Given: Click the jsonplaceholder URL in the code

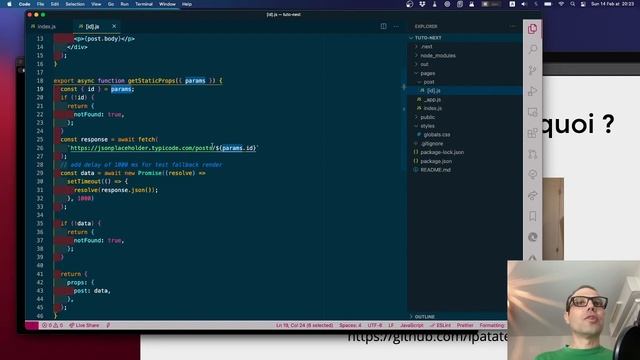Looking at the screenshot, I should click(x=163, y=148).
